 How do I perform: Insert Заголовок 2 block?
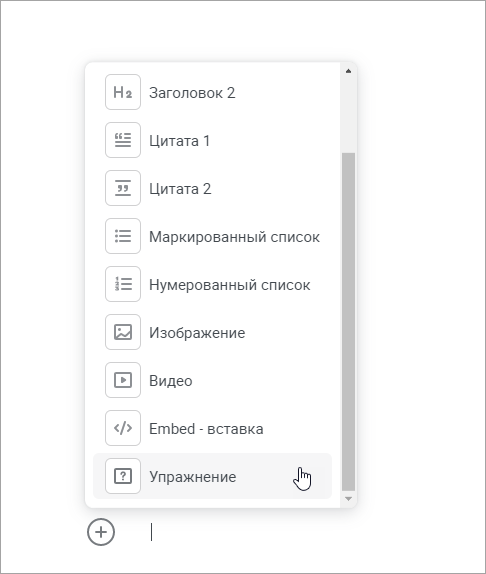tap(212, 92)
